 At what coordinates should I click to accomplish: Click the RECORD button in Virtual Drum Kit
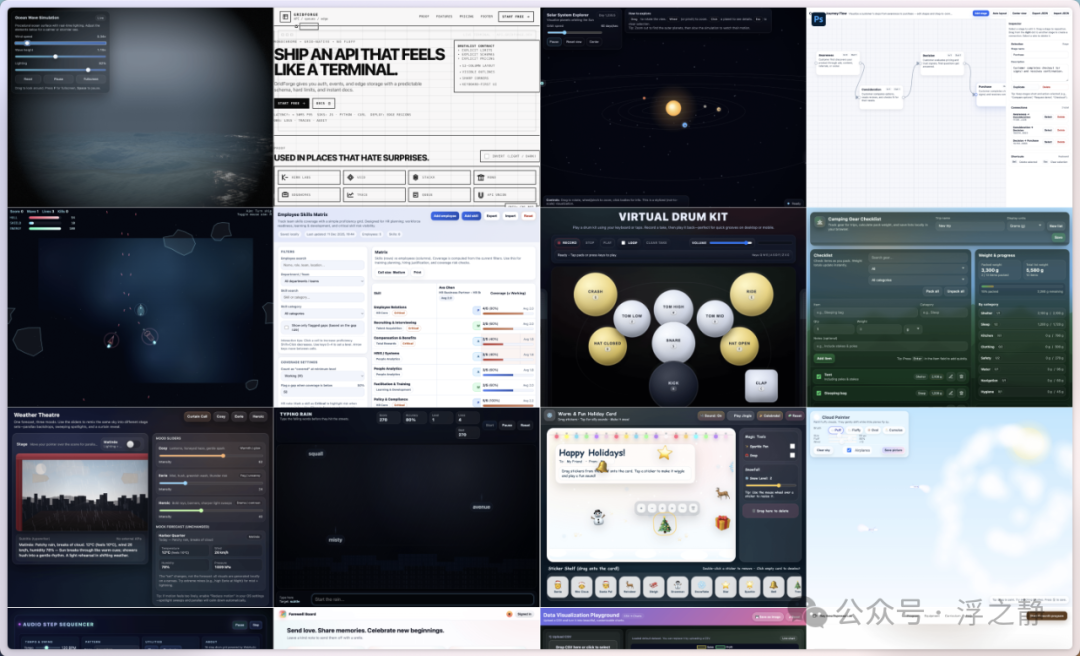pyautogui.click(x=568, y=243)
